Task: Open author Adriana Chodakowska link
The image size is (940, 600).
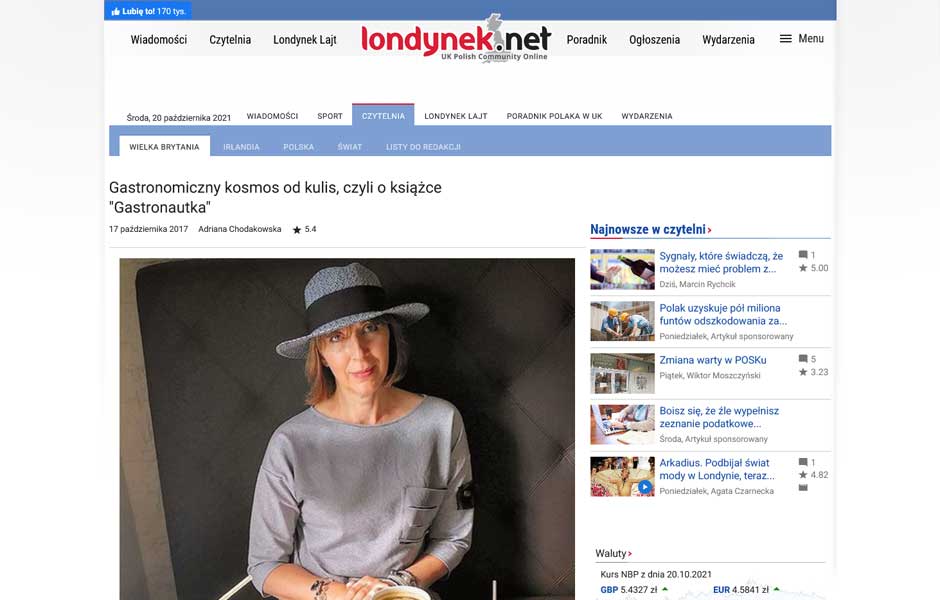Action: pos(240,229)
